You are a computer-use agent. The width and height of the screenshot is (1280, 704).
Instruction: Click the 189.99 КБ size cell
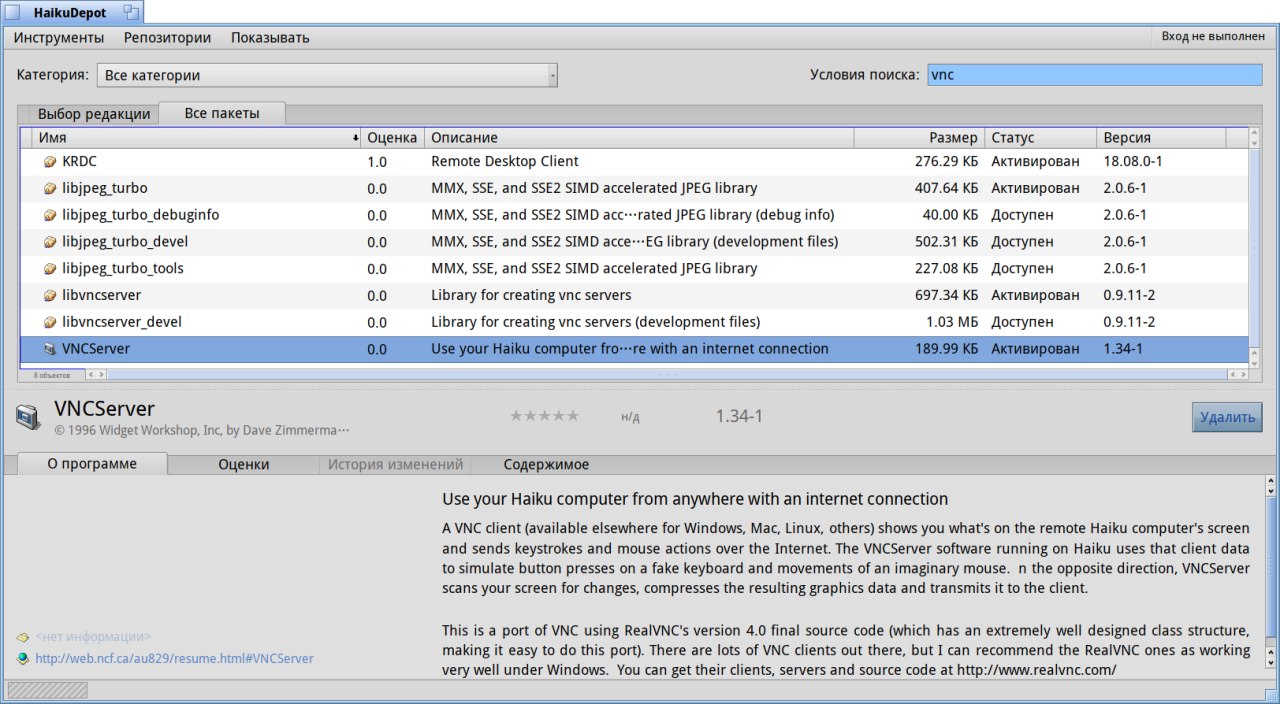point(946,349)
